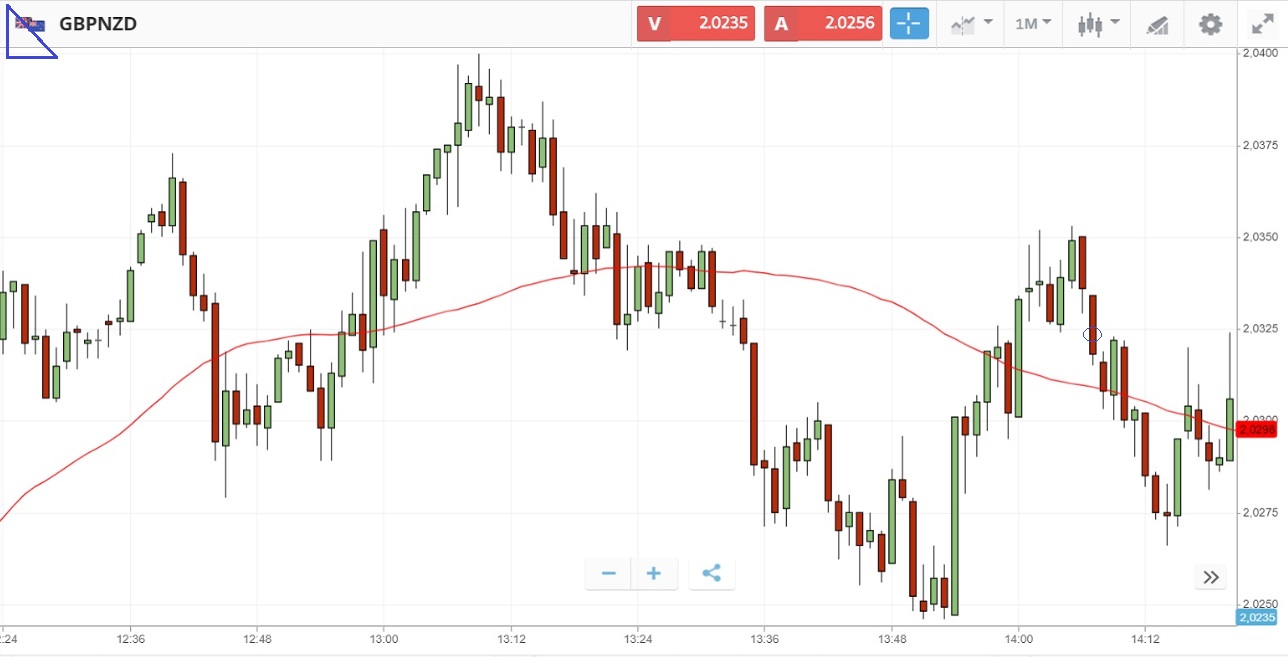The height and width of the screenshot is (657, 1288).
Task: Zoom in the chart with plus button
Action: pyautogui.click(x=654, y=573)
